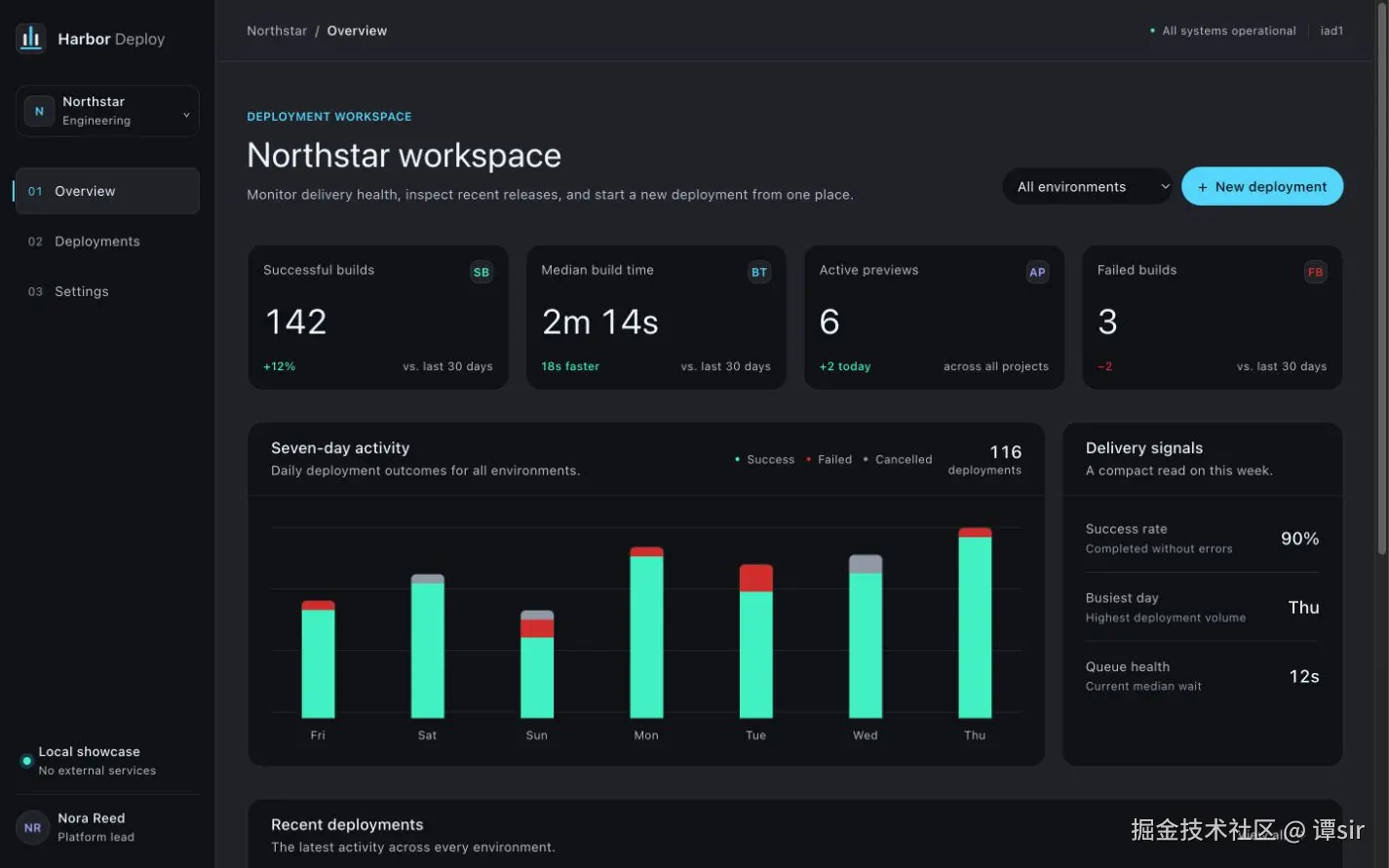Open the All environments dropdown
The height and width of the screenshot is (868, 1389).
point(1088,187)
